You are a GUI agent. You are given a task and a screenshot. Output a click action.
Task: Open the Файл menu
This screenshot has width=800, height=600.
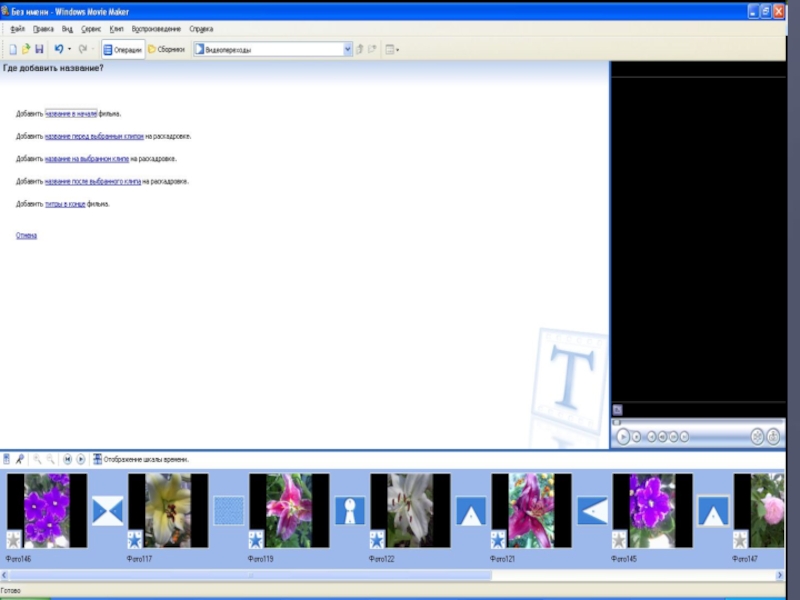(x=17, y=29)
